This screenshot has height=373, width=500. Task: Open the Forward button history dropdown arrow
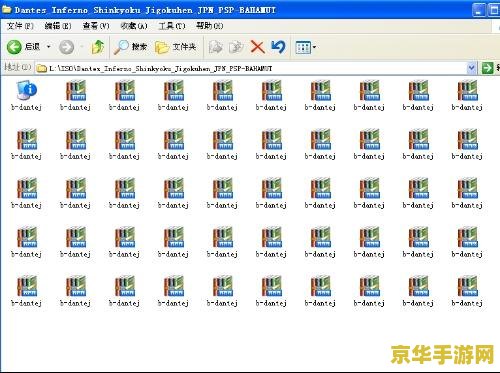[x=82, y=47]
